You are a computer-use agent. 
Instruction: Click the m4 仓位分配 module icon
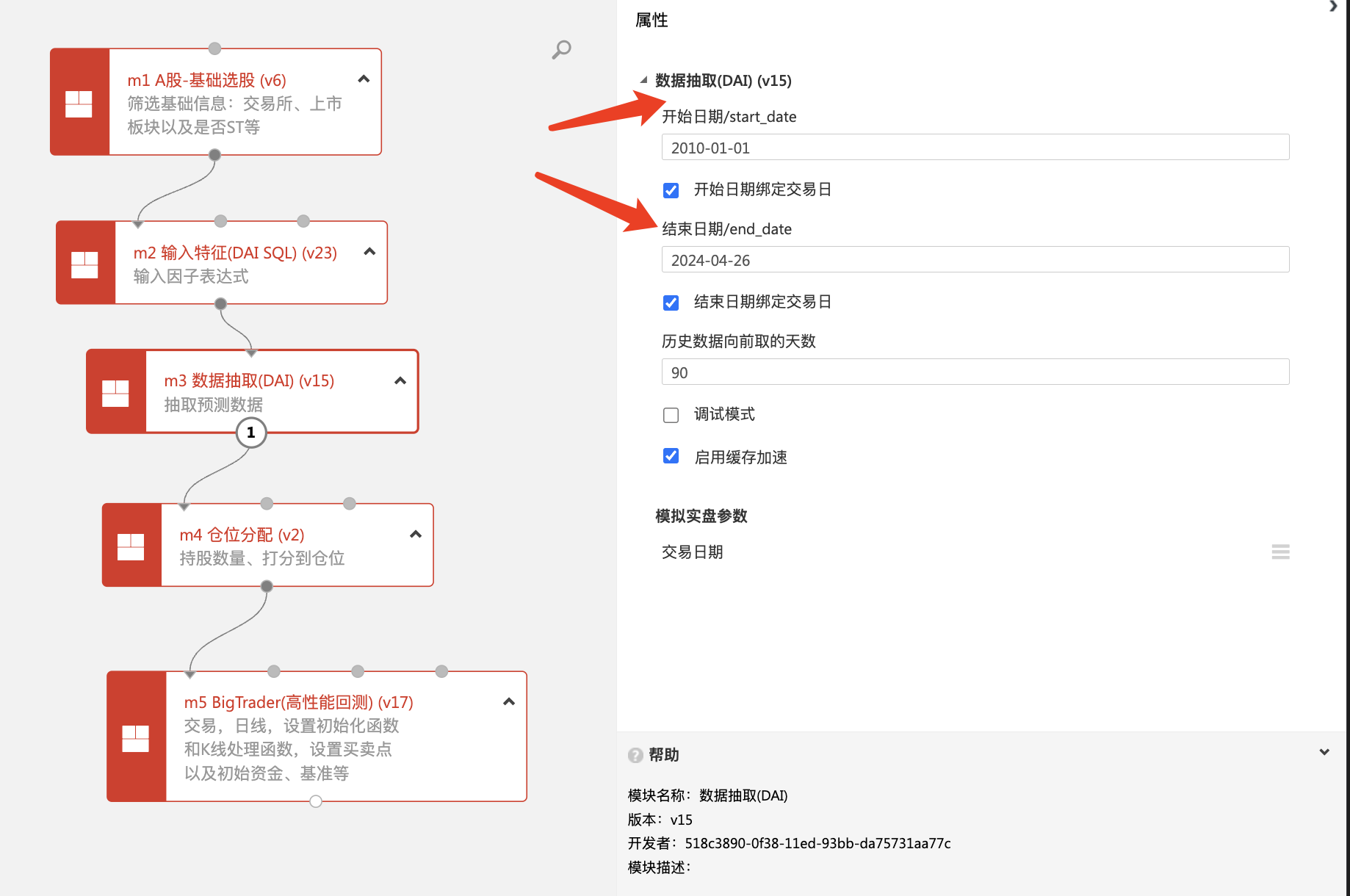click(131, 546)
